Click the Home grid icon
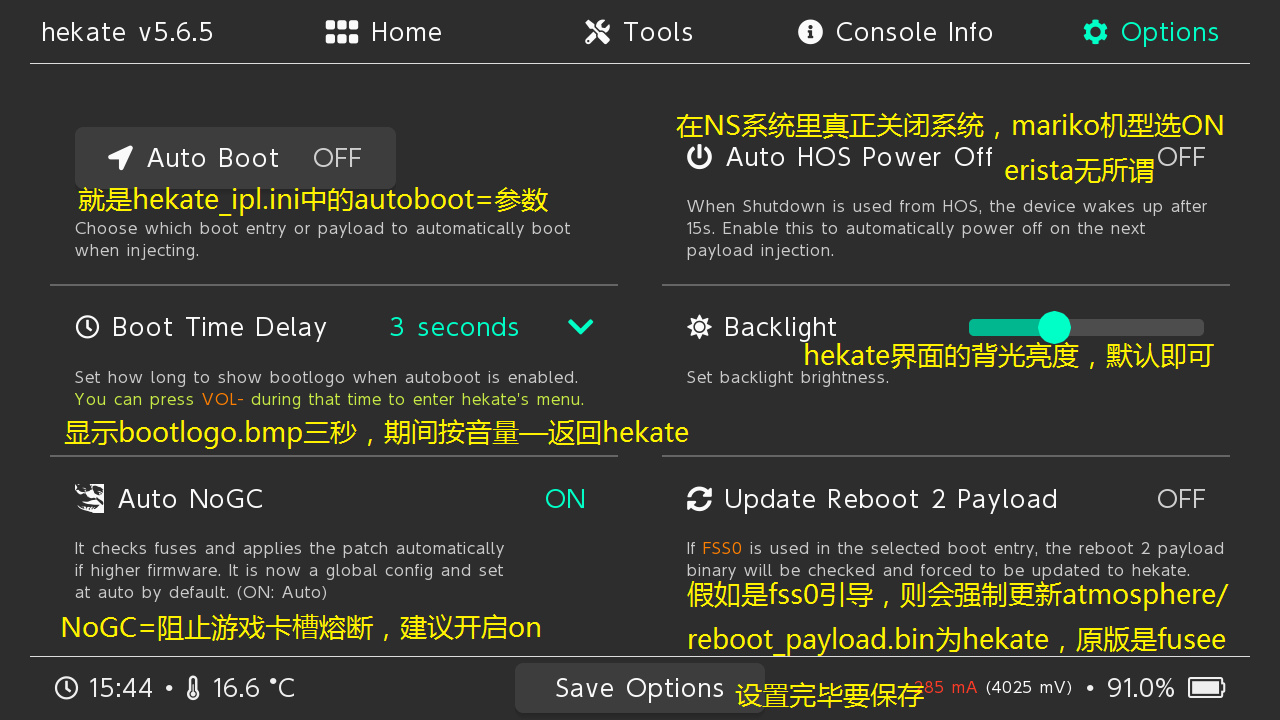 342,32
